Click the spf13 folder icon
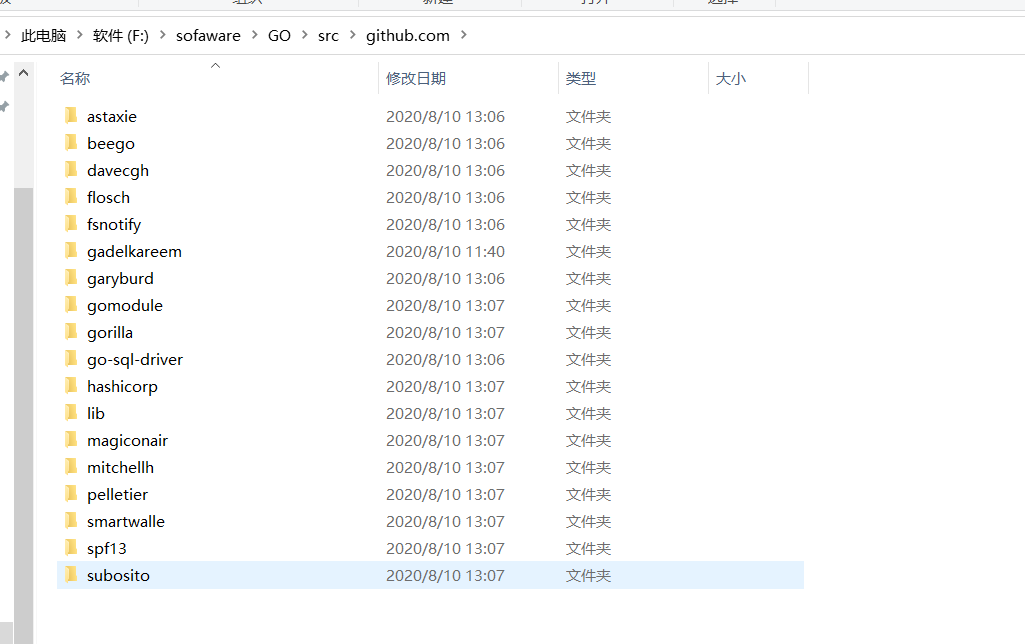Image resolution: width=1025 pixels, height=644 pixels. point(71,548)
